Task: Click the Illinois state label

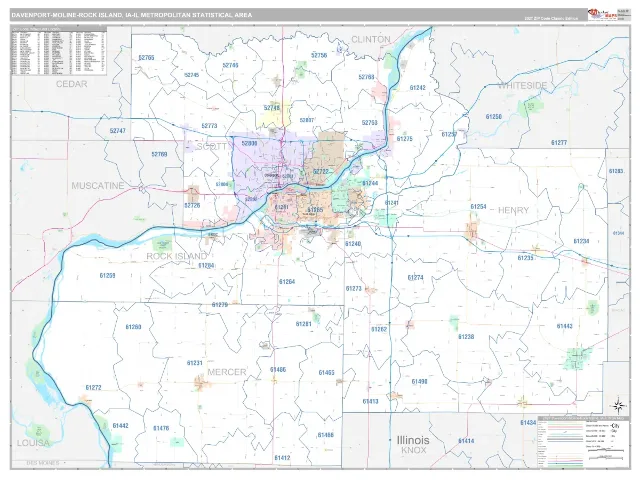Action: 413,440
